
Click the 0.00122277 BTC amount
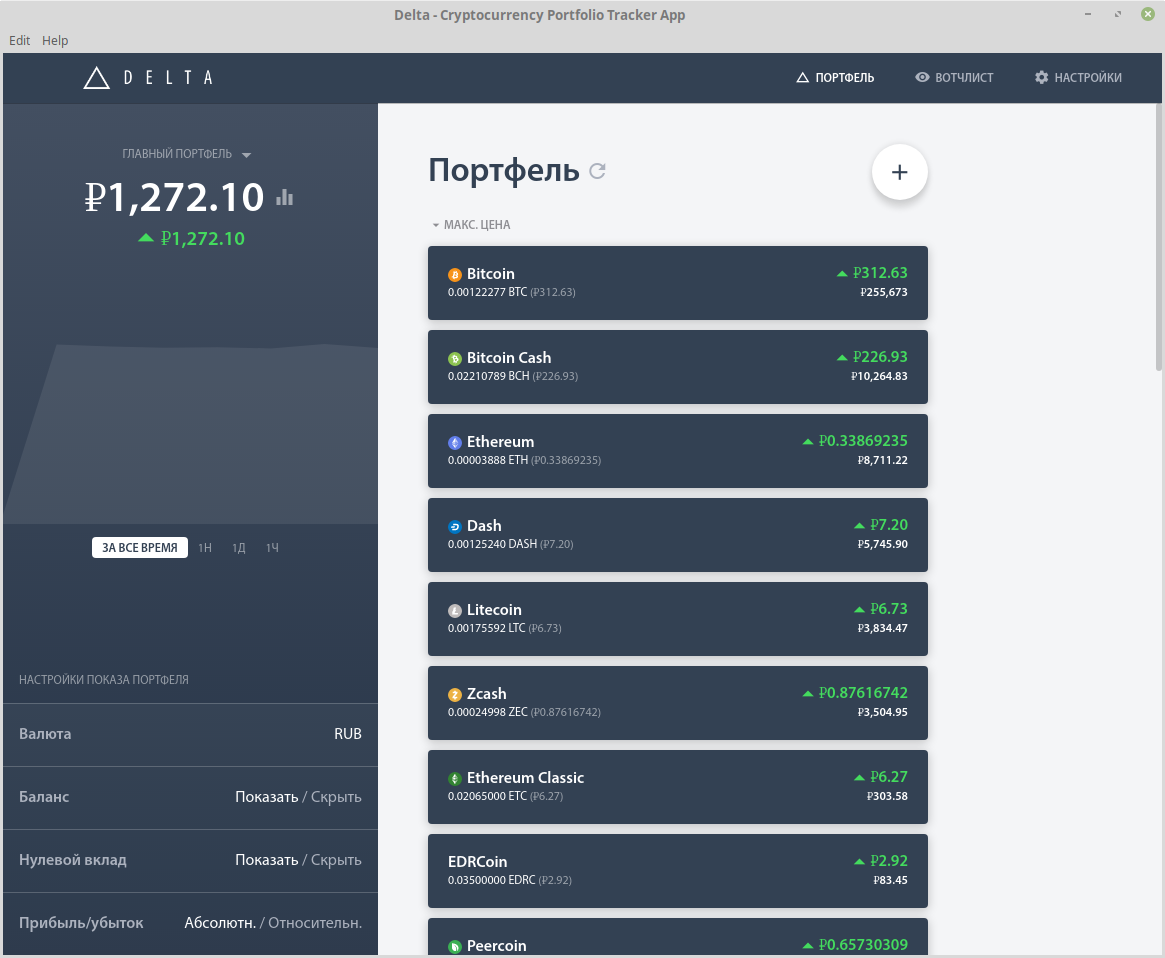pyautogui.click(x=487, y=292)
